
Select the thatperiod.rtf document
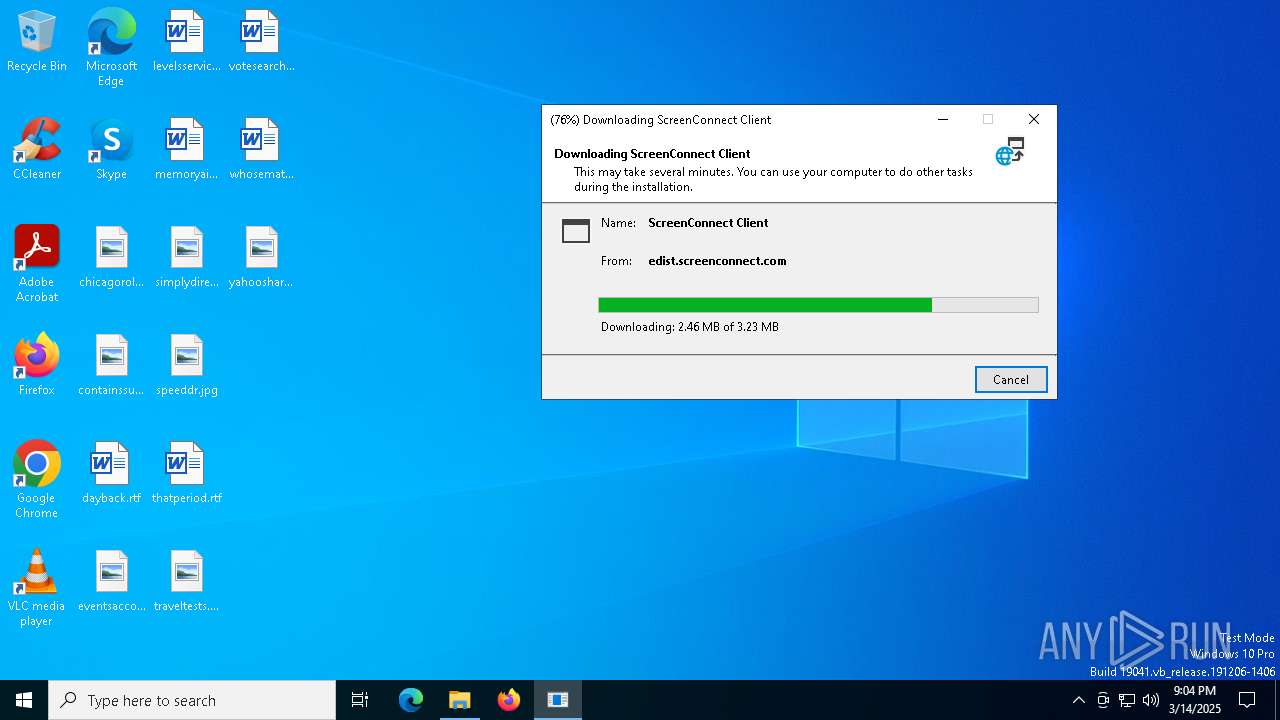(186, 473)
